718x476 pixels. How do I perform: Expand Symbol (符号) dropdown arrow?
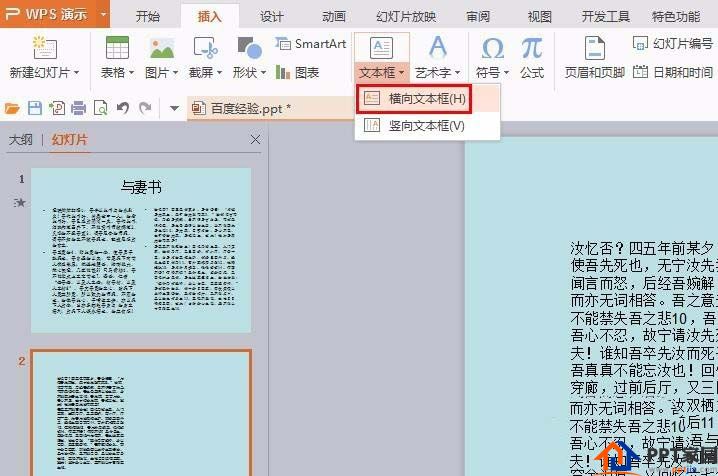click(x=506, y=72)
